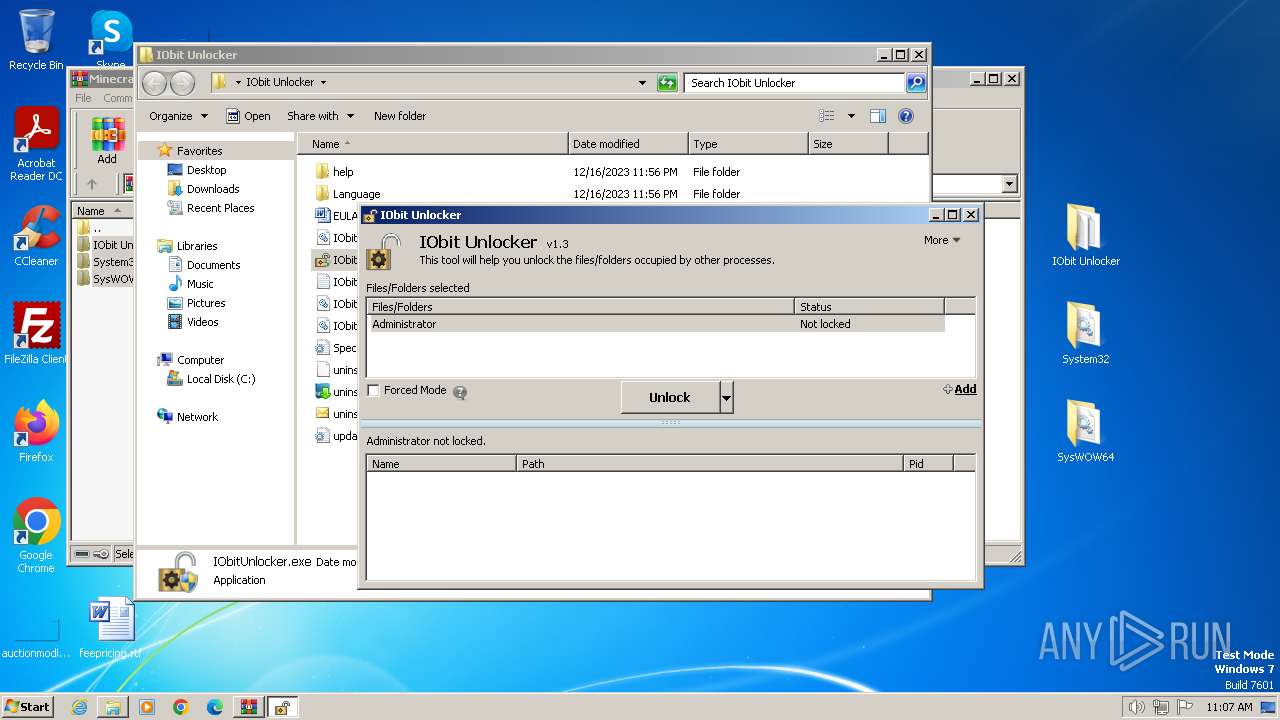Click the Add link
The image size is (1280, 720).
pyautogui.click(x=965, y=389)
